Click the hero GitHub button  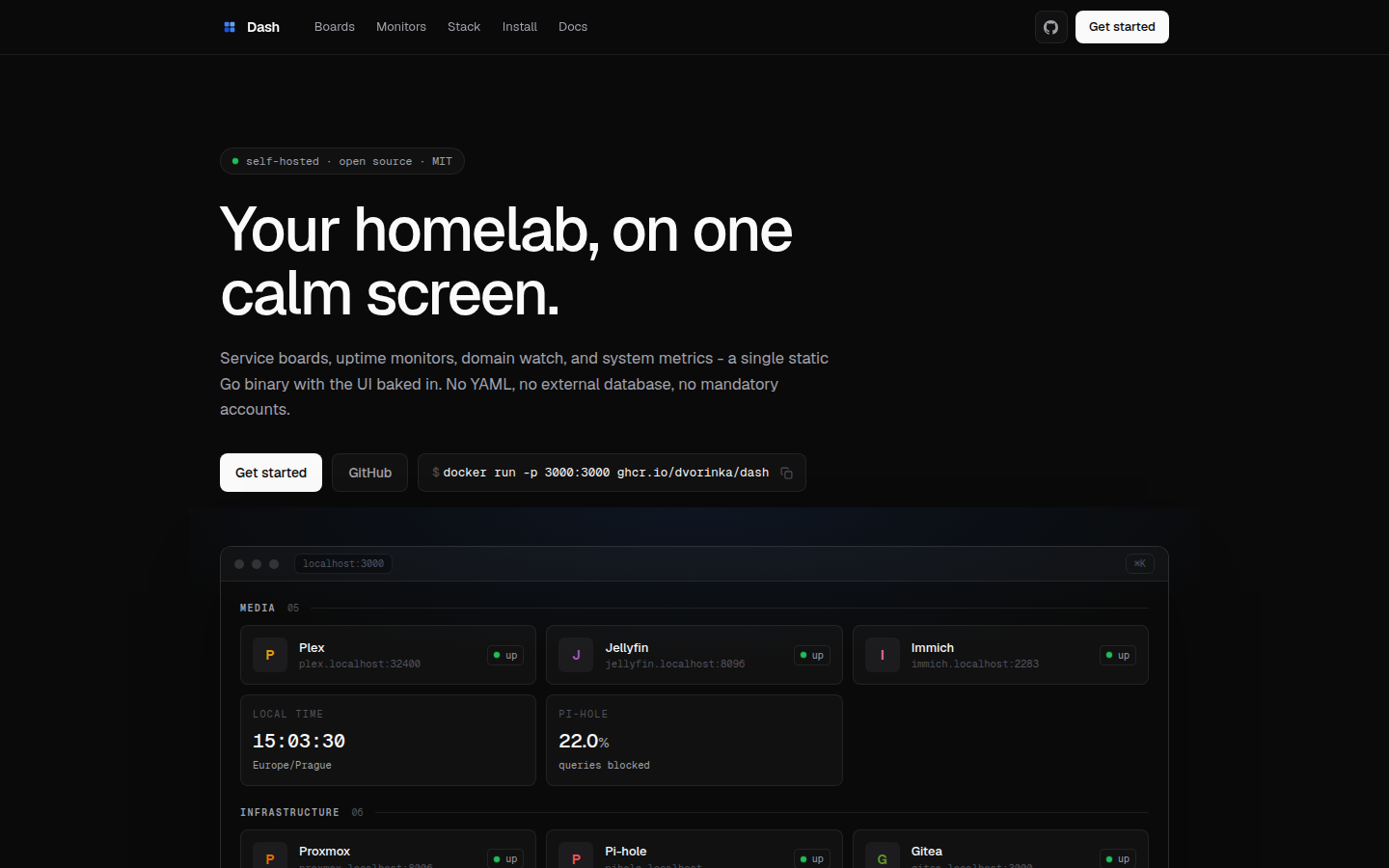coord(370,473)
